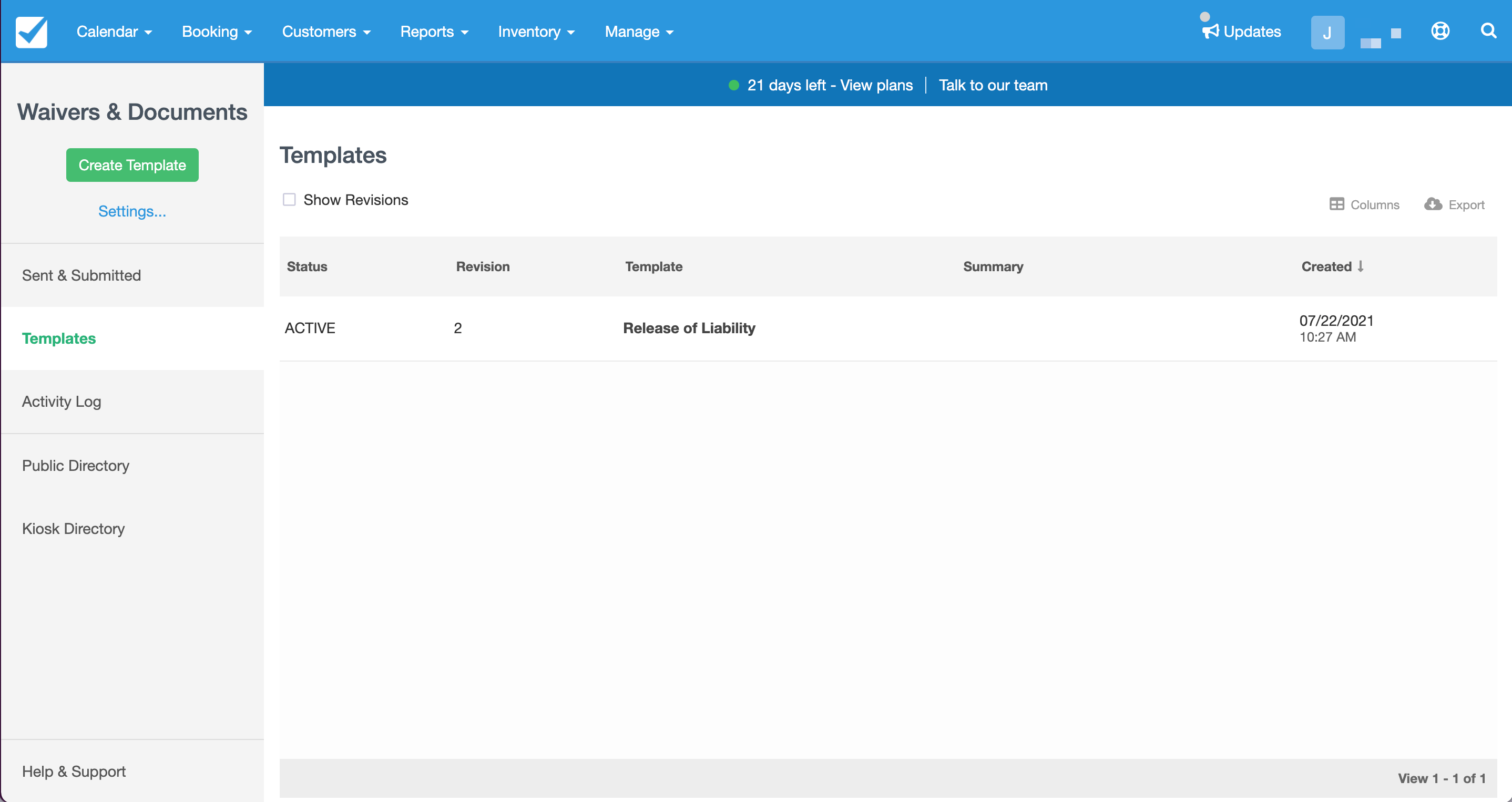Click the Created sort arrow
This screenshot has width=1512, height=802.
pos(1360,266)
